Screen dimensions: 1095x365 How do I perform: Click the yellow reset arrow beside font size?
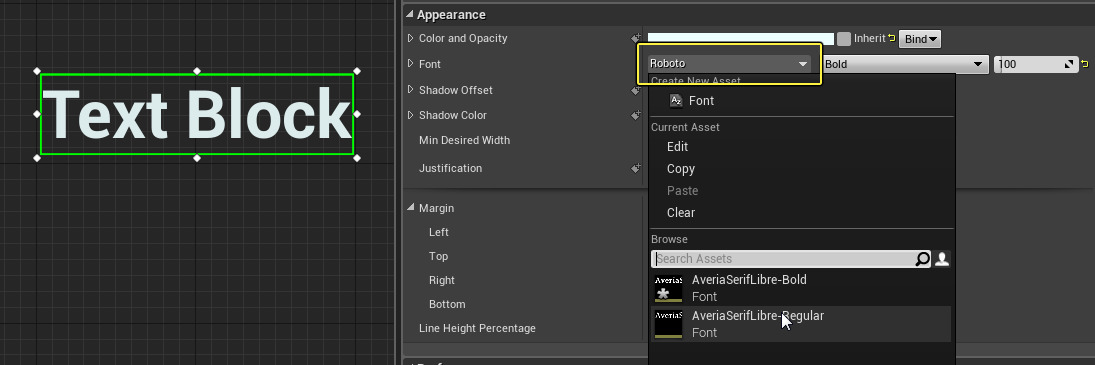coord(1085,64)
